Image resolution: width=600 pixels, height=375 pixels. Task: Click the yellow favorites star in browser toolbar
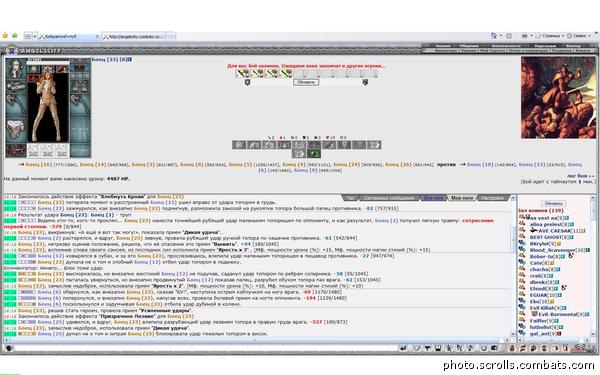tap(5, 36)
